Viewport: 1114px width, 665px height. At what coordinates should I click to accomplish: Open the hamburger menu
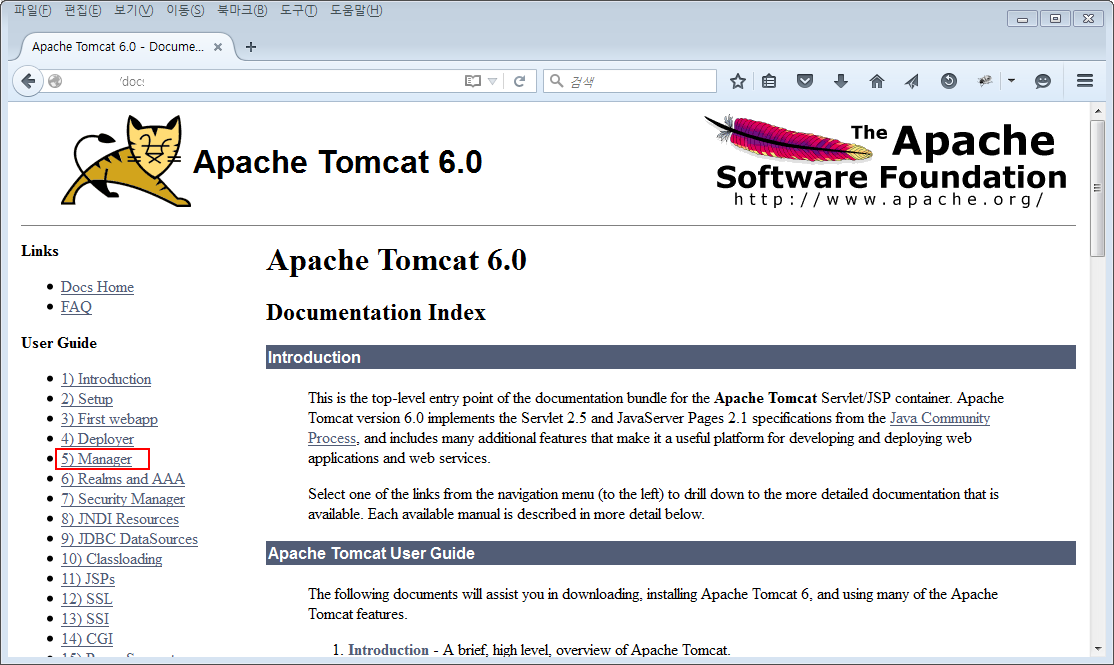pos(1084,81)
